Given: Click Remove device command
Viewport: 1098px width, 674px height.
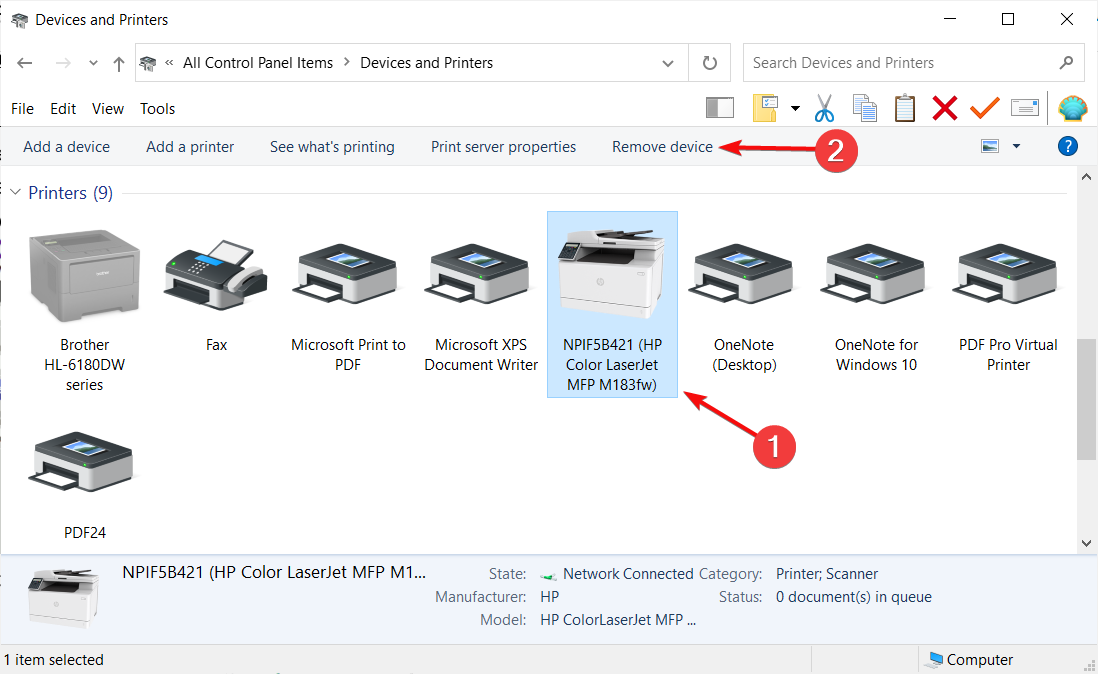Looking at the screenshot, I should (x=662, y=147).
